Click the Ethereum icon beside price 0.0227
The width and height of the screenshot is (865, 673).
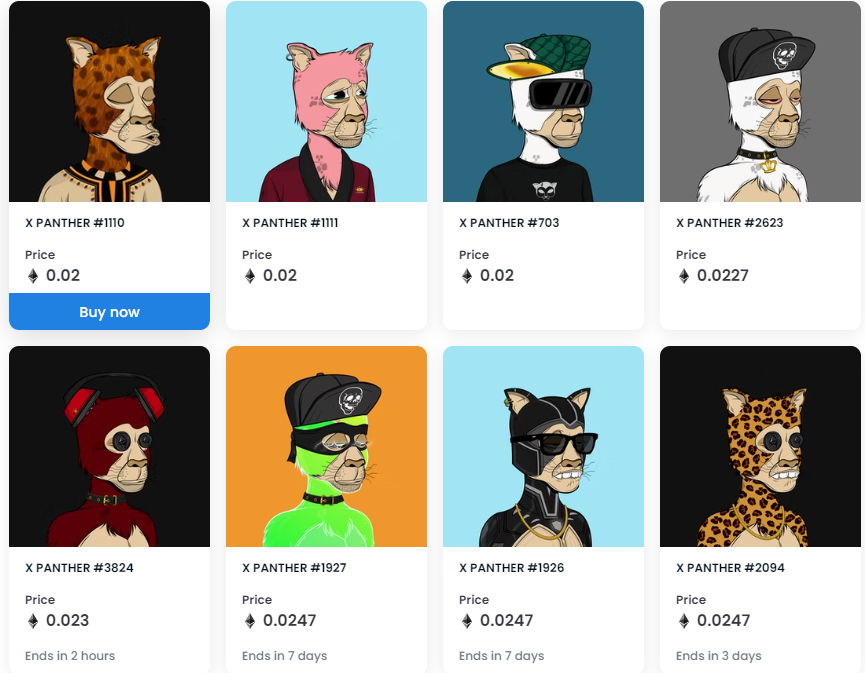[x=684, y=276]
